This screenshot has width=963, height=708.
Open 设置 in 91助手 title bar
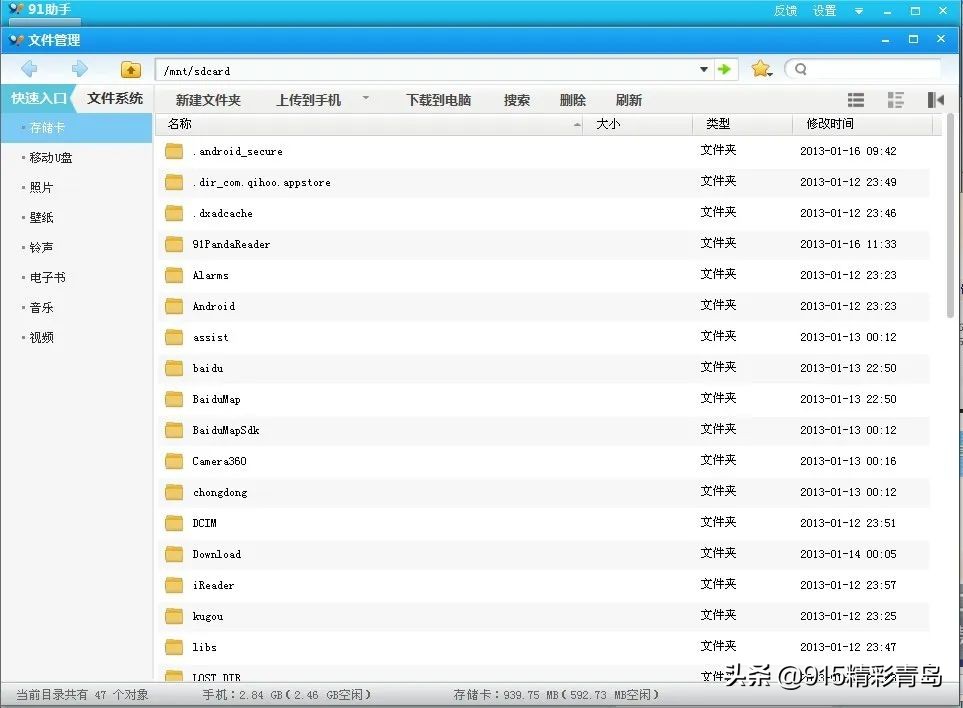pyautogui.click(x=824, y=10)
